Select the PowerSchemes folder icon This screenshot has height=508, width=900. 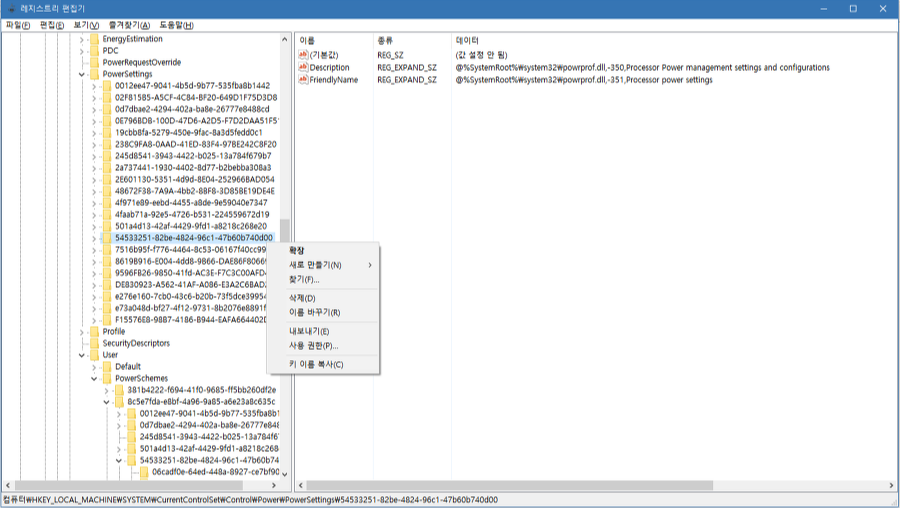click(106, 379)
